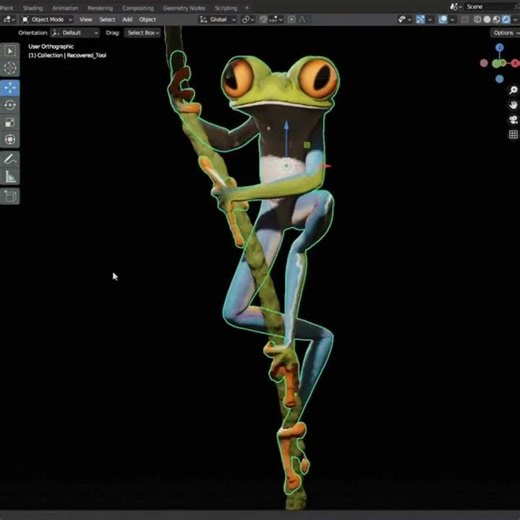Open the pivot point dropdown
This screenshot has height=520, width=520.
click(248, 20)
